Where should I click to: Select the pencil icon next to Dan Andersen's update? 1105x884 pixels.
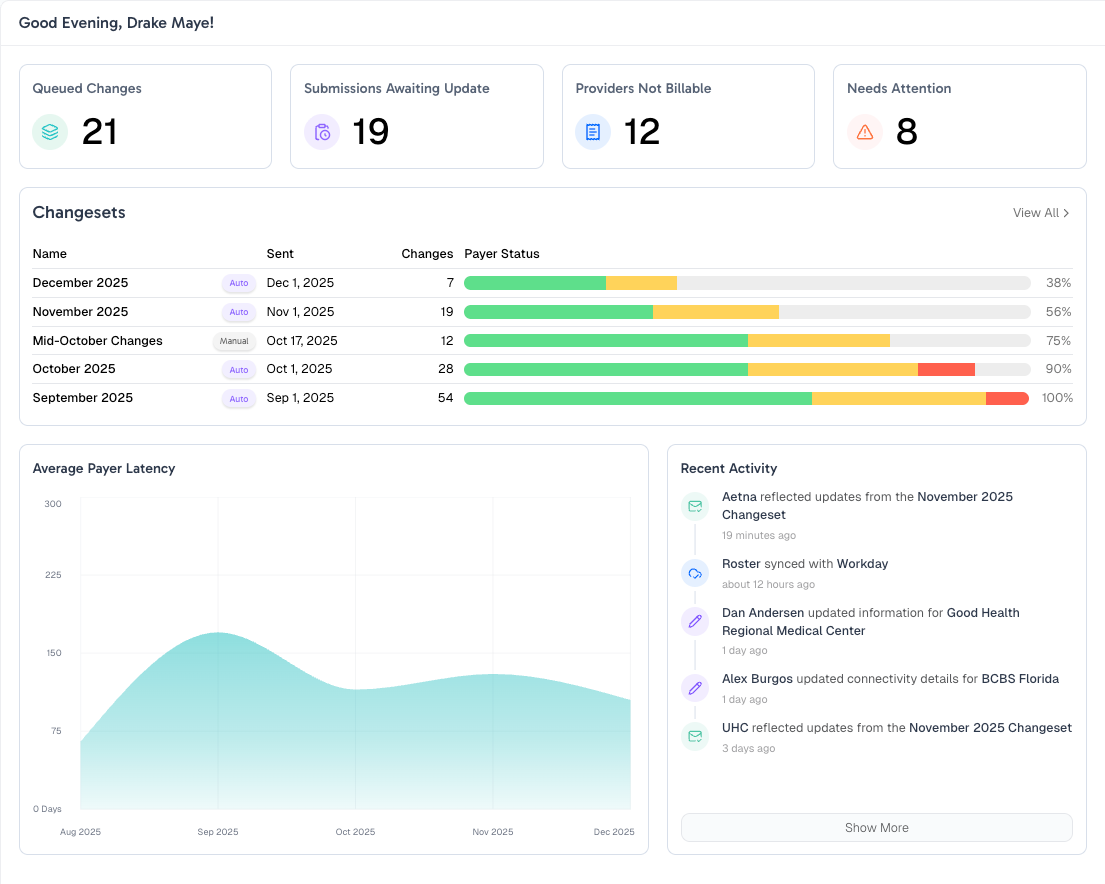tap(695, 621)
